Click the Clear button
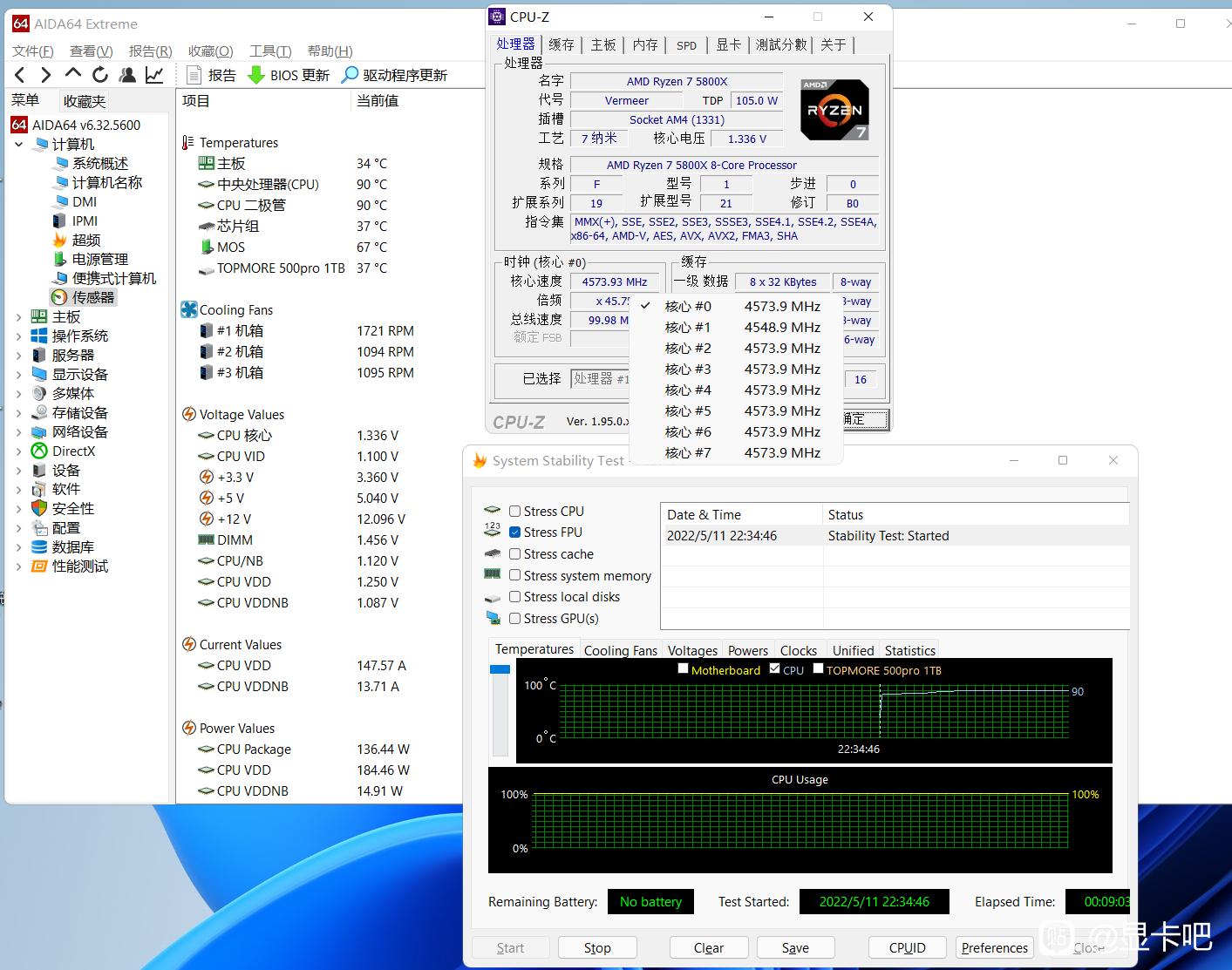 [709, 947]
